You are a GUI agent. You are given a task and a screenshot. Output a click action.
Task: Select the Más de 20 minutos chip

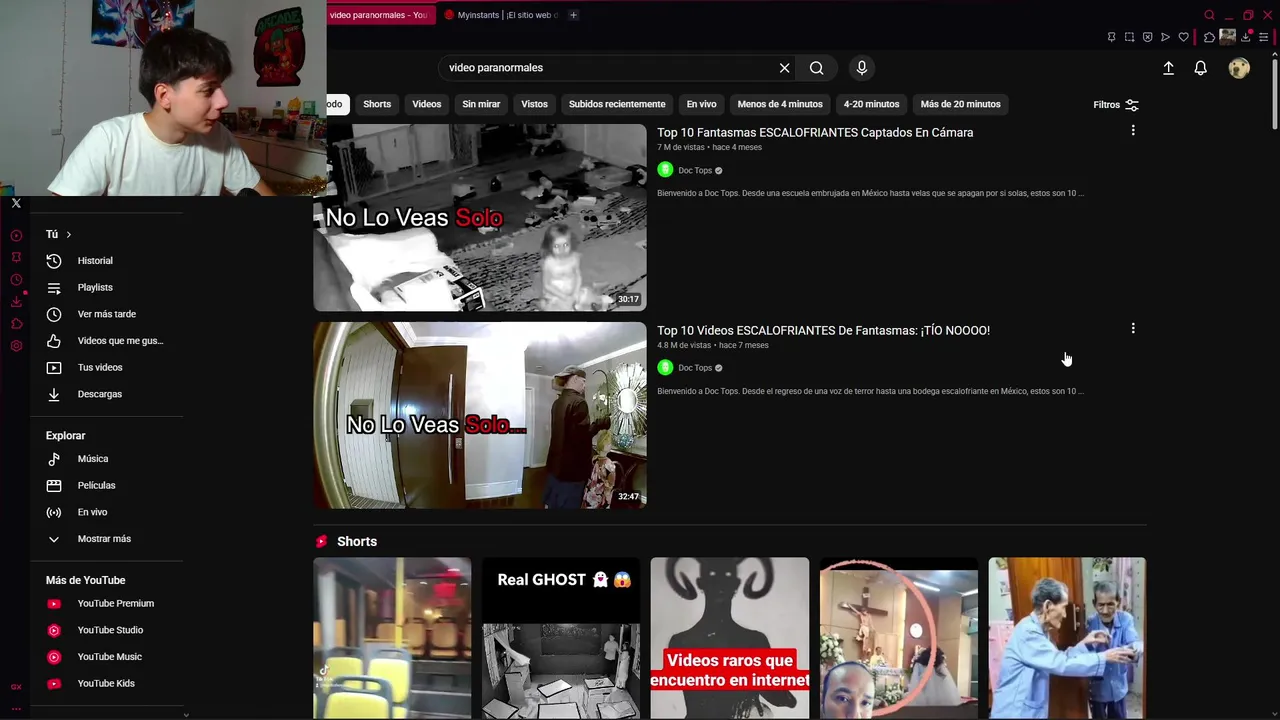pos(960,104)
